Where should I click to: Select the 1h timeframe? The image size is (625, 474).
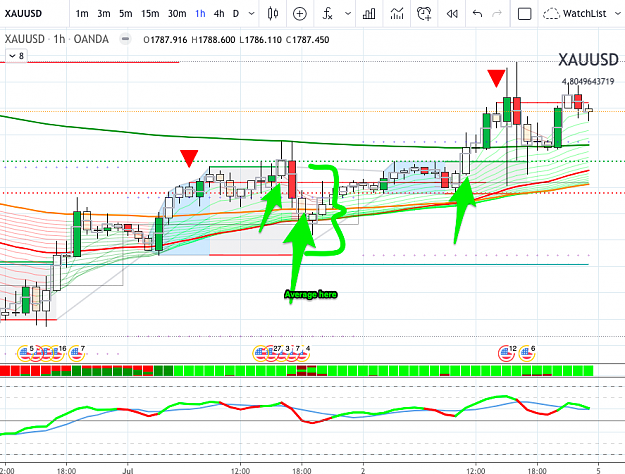[x=200, y=14]
